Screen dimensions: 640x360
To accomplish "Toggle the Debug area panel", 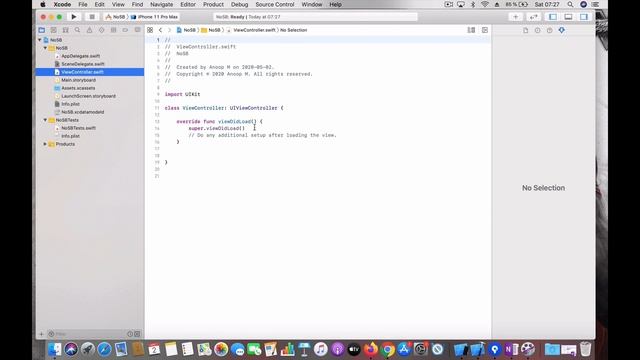I will pos(568,17).
